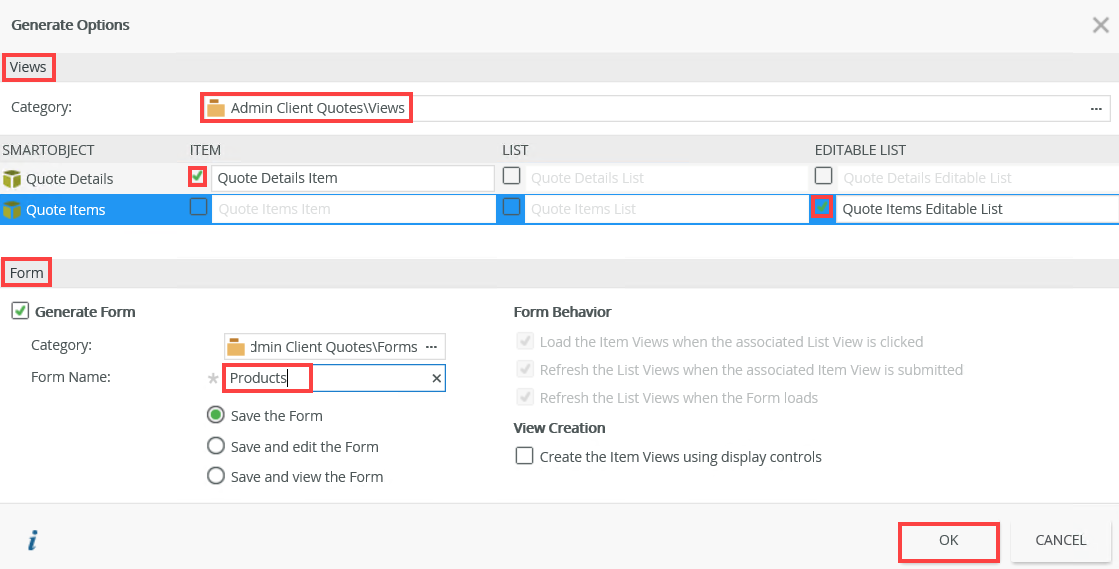1119x569 pixels.
Task: Click the Quote Items Editable List name field
Action: point(975,209)
